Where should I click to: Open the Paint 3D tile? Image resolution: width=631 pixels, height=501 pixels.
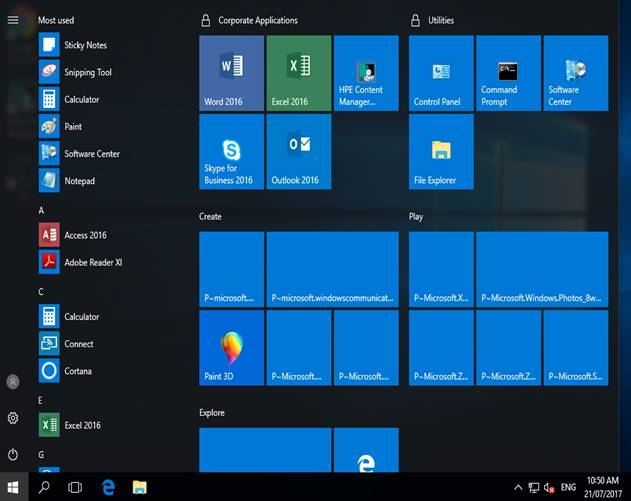[x=231, y=347]
